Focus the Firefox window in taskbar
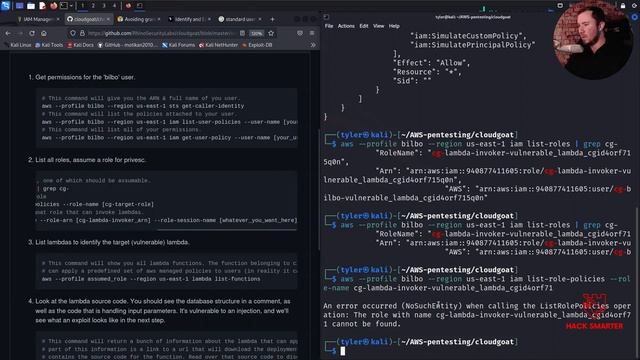 pos(128,6)
